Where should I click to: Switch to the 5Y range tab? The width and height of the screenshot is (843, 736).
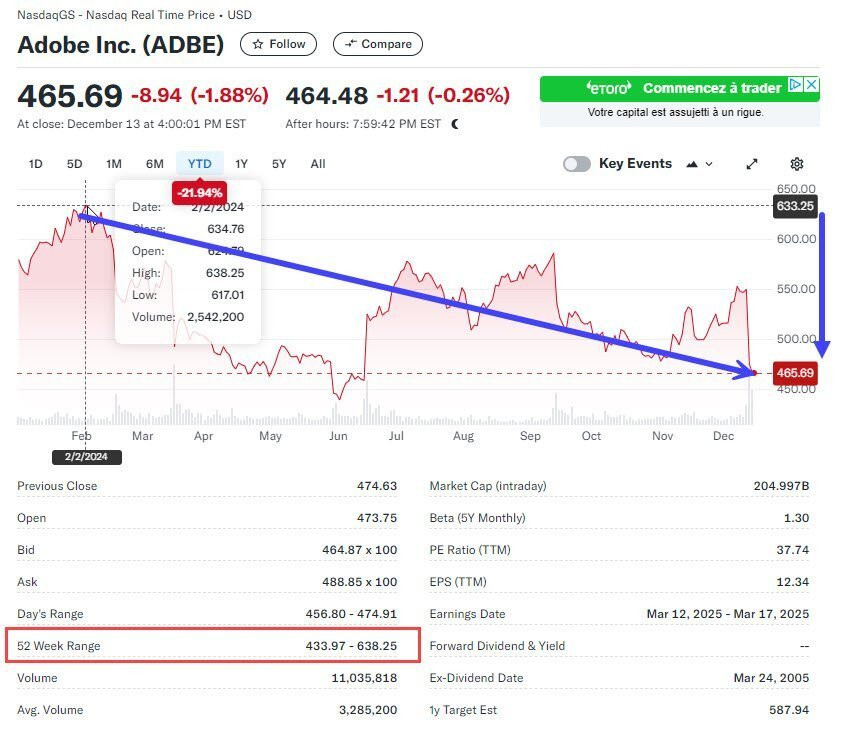point(279,164)
